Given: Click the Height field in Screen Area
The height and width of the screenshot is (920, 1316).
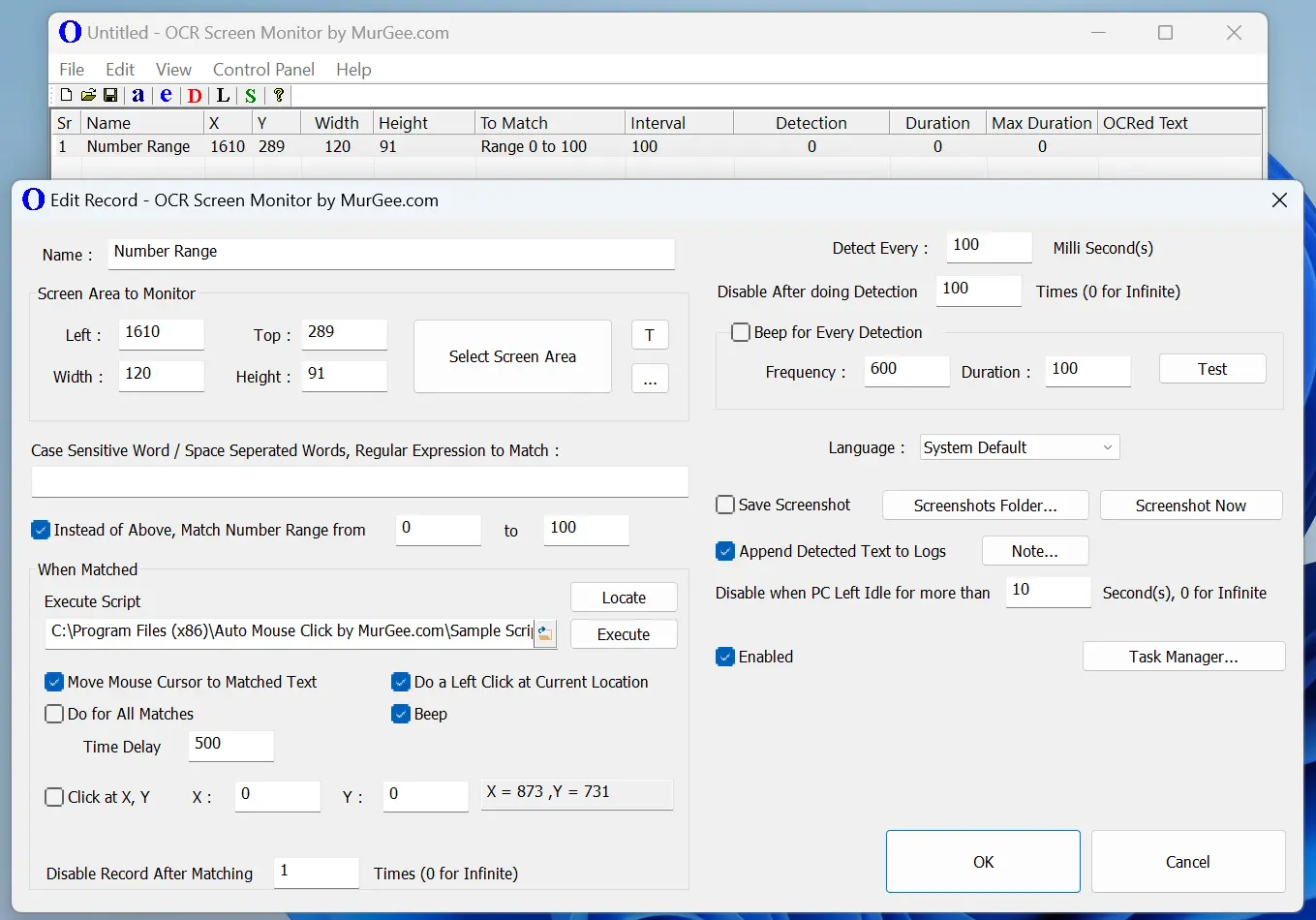Looking at the screenshot, I should (x=345, y=376).
